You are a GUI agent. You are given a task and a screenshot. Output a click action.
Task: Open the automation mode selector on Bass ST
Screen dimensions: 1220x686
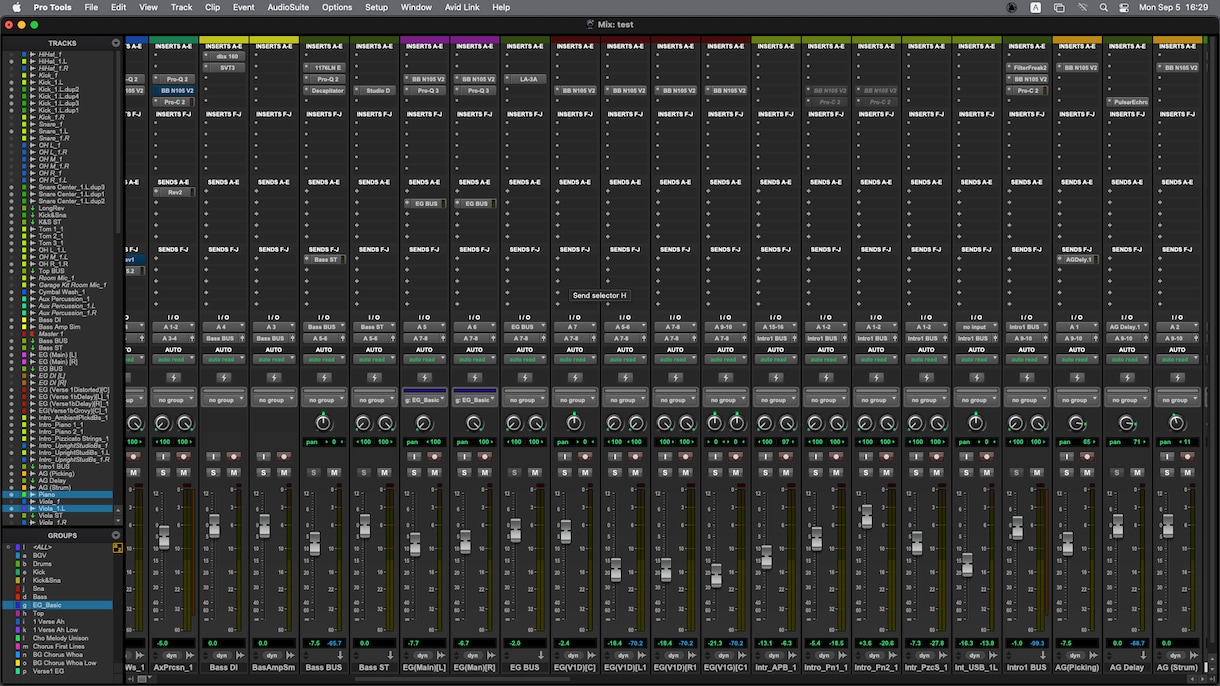[374, 359]
